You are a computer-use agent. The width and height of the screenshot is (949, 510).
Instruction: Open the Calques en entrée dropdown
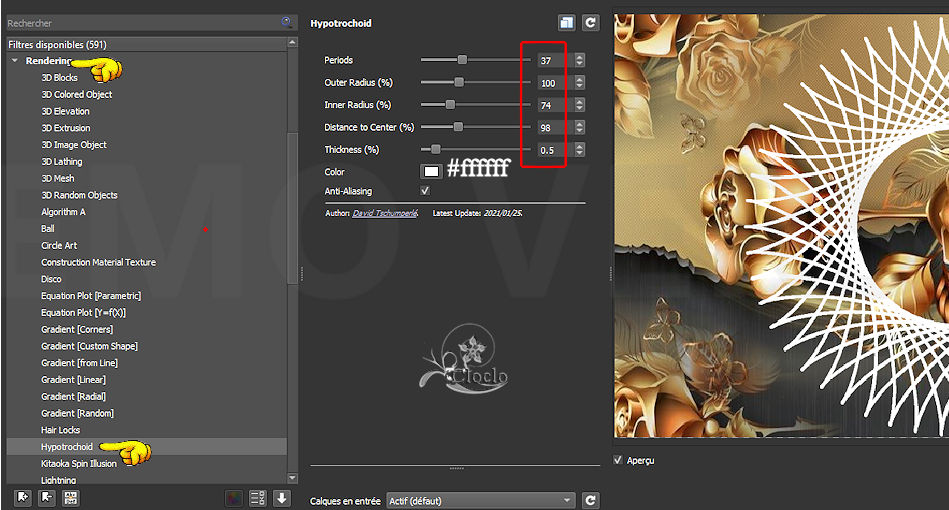coord(481,500)
